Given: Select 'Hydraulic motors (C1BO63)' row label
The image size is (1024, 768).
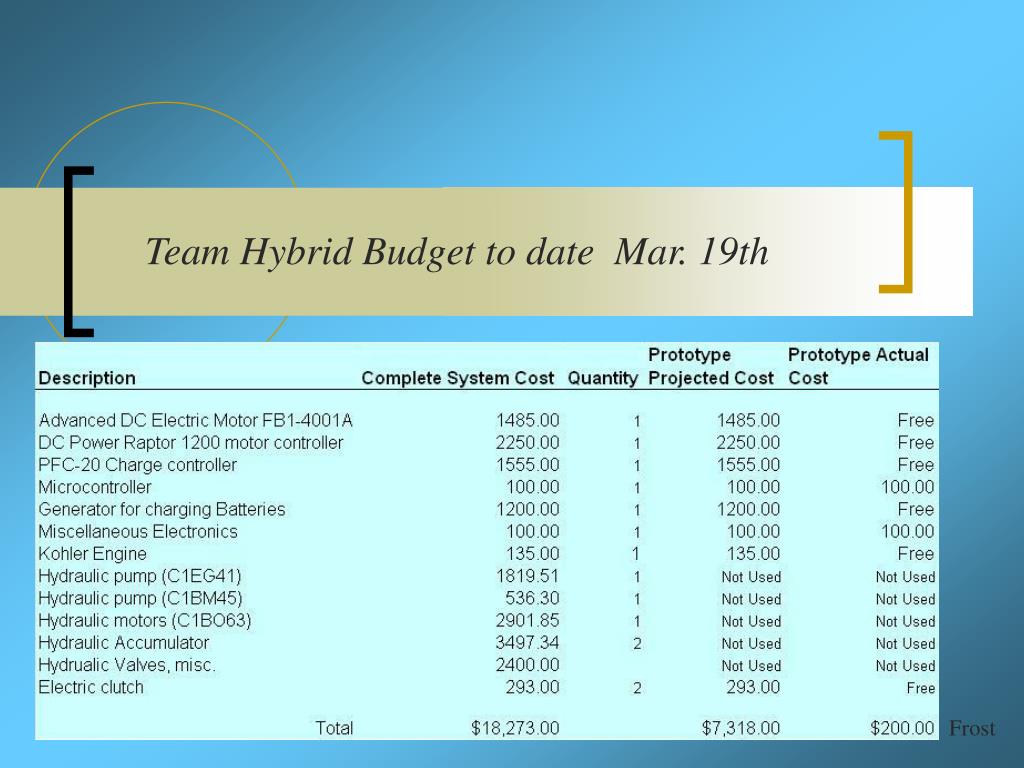Looking at the screenshot, I should pyautogui.click(x=145, y=620).
